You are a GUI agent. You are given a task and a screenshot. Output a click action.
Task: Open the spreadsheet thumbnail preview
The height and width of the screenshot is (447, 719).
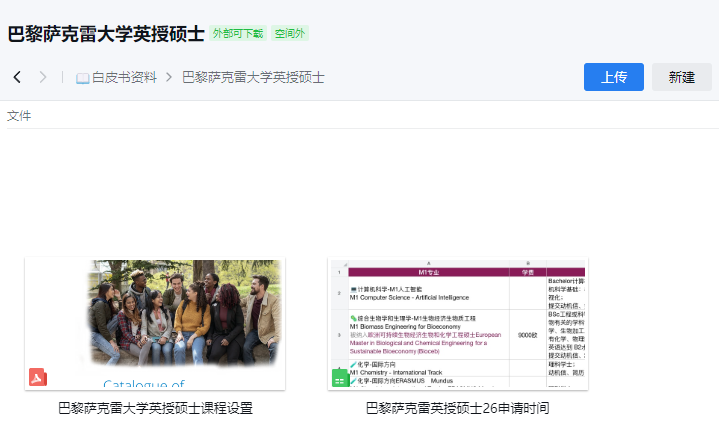click(458, 324)
